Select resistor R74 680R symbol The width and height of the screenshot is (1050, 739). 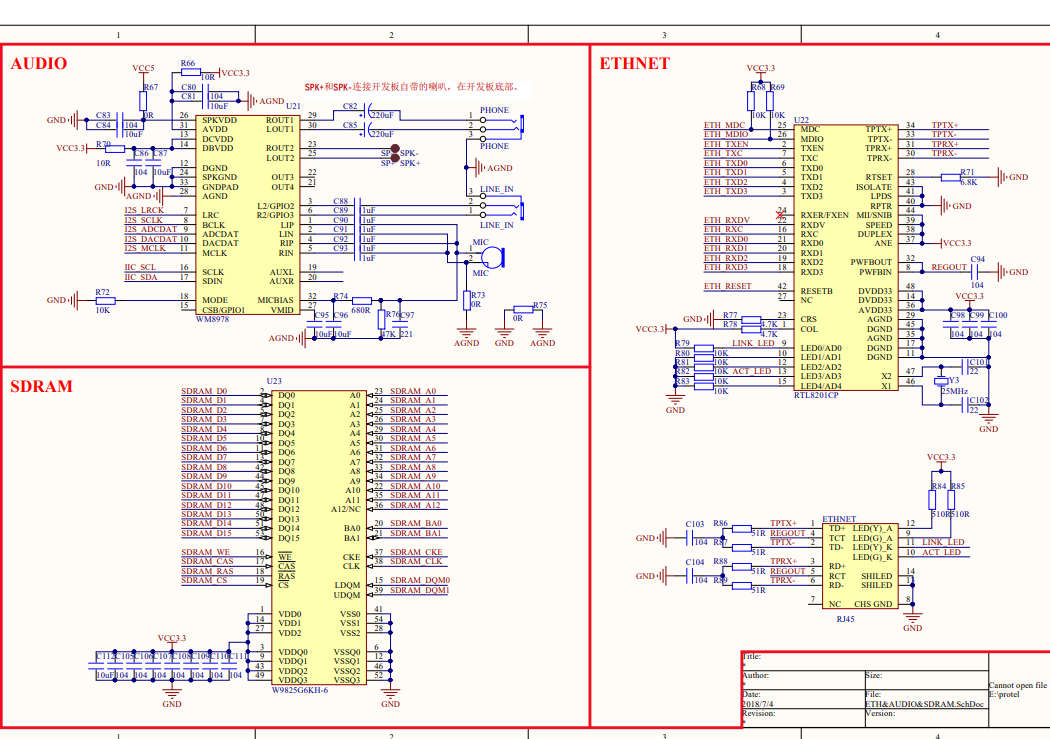click(362, 301)
